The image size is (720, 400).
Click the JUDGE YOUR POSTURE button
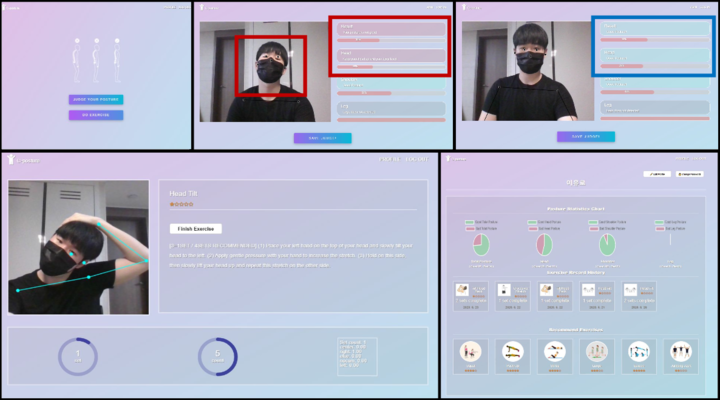tap(96, 99)
